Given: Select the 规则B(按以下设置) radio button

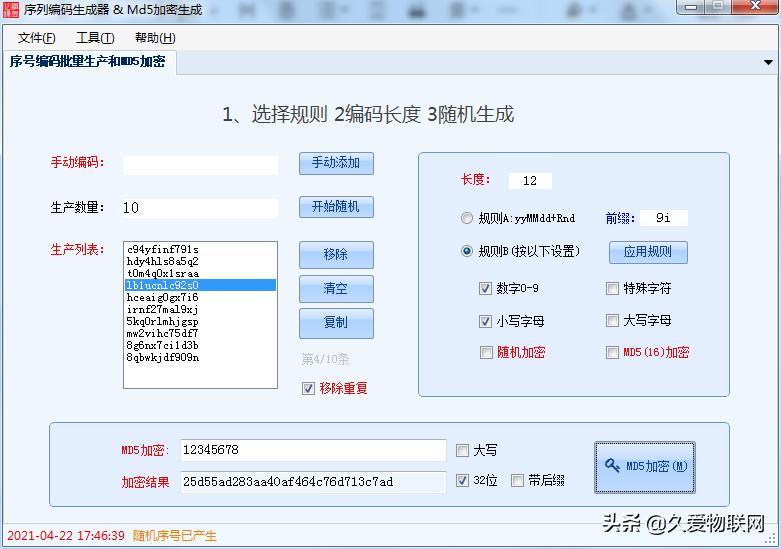Looking at the screenshot, I should (x=467, y=251).
